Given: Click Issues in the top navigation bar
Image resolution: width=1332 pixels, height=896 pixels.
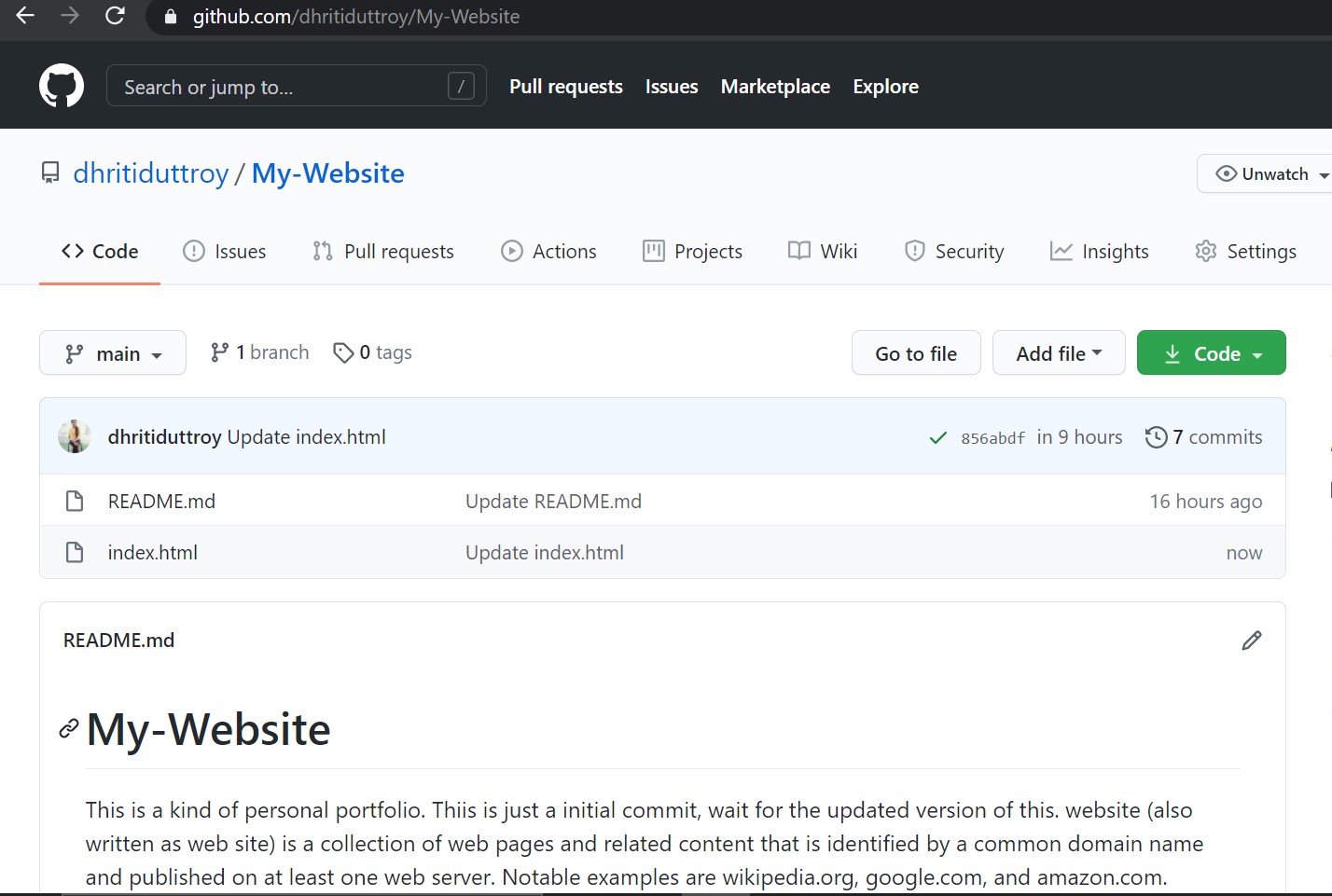Looking at the screenshot, I should [672, 87].
